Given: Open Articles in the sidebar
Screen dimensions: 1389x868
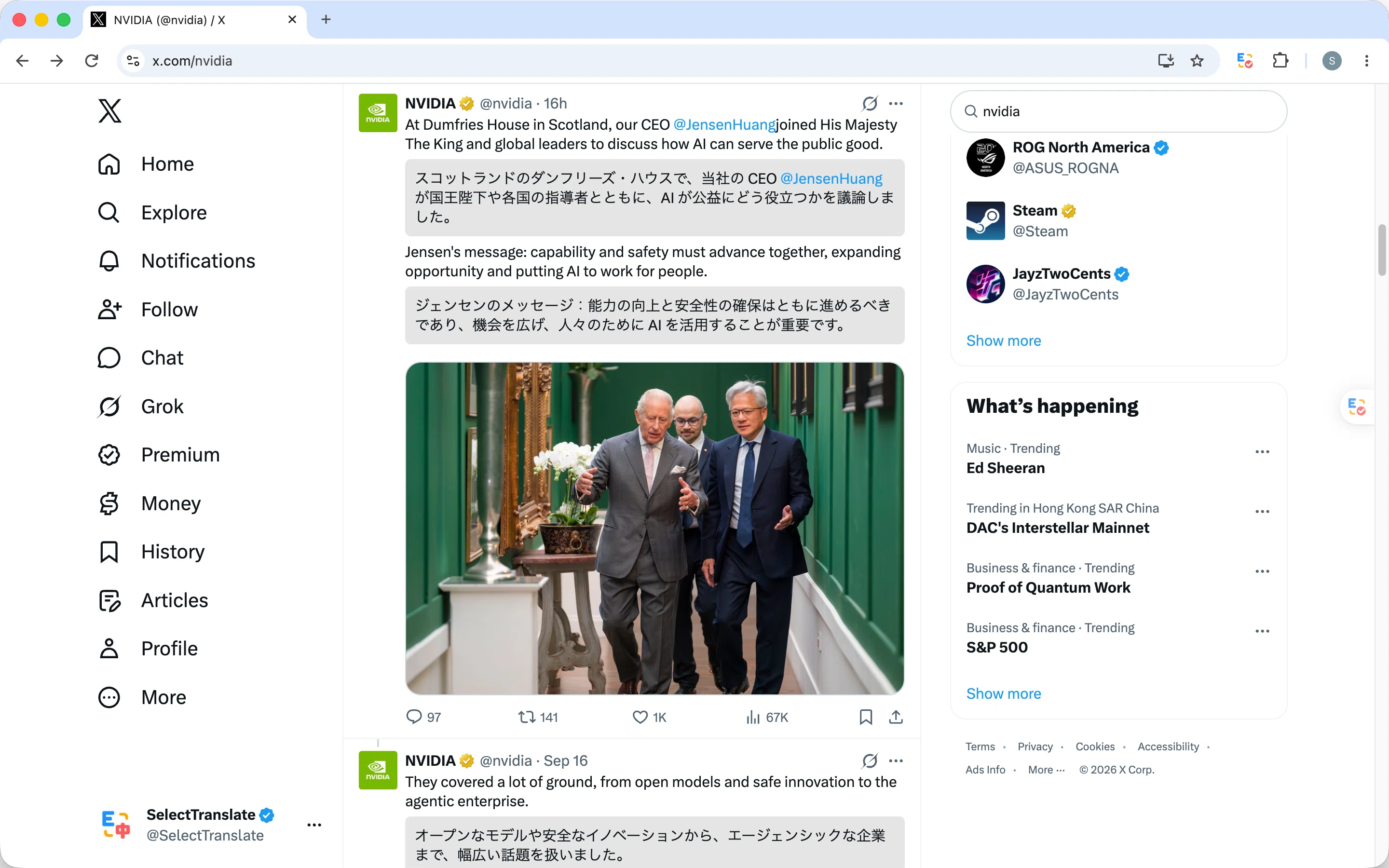Looking at the screenshot, I should tap(153, 600).
